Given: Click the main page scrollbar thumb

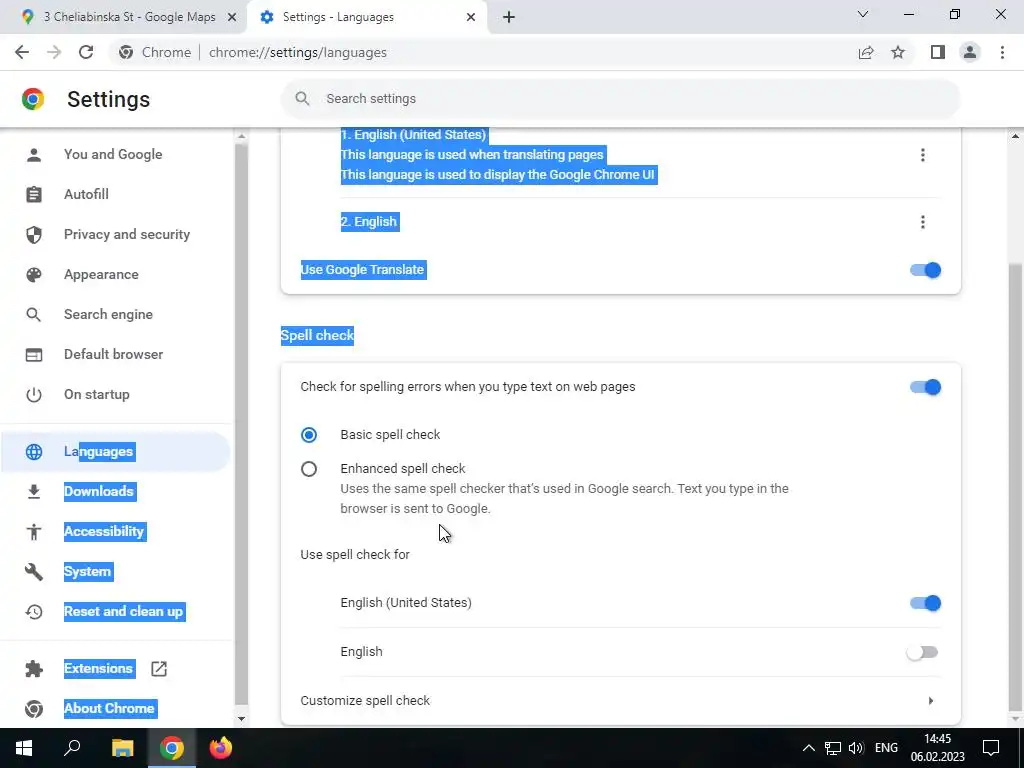Looking at the screenshot, I should tap(1016, 487).
